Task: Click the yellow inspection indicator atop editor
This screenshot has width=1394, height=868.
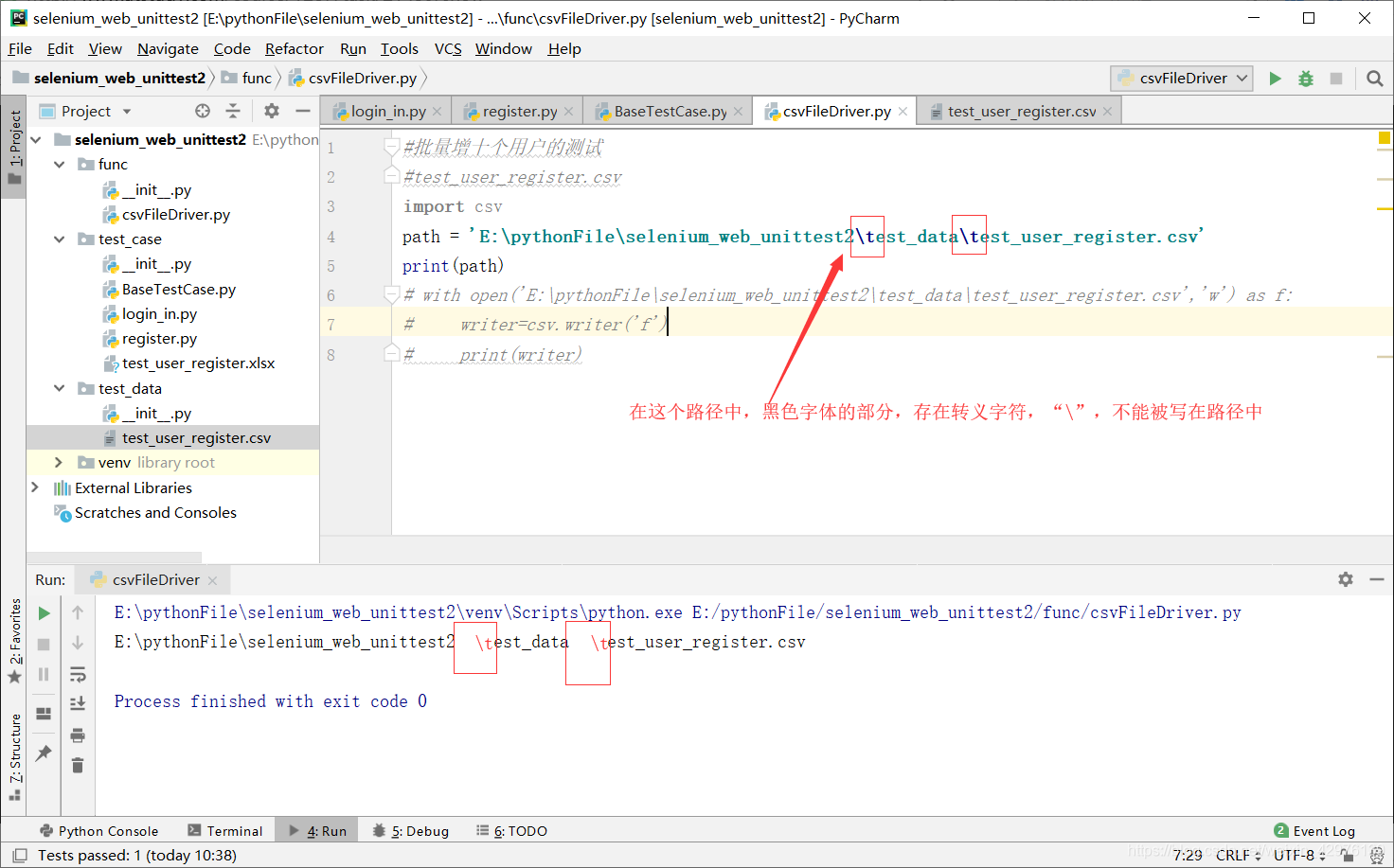Action: (1384, 138)
